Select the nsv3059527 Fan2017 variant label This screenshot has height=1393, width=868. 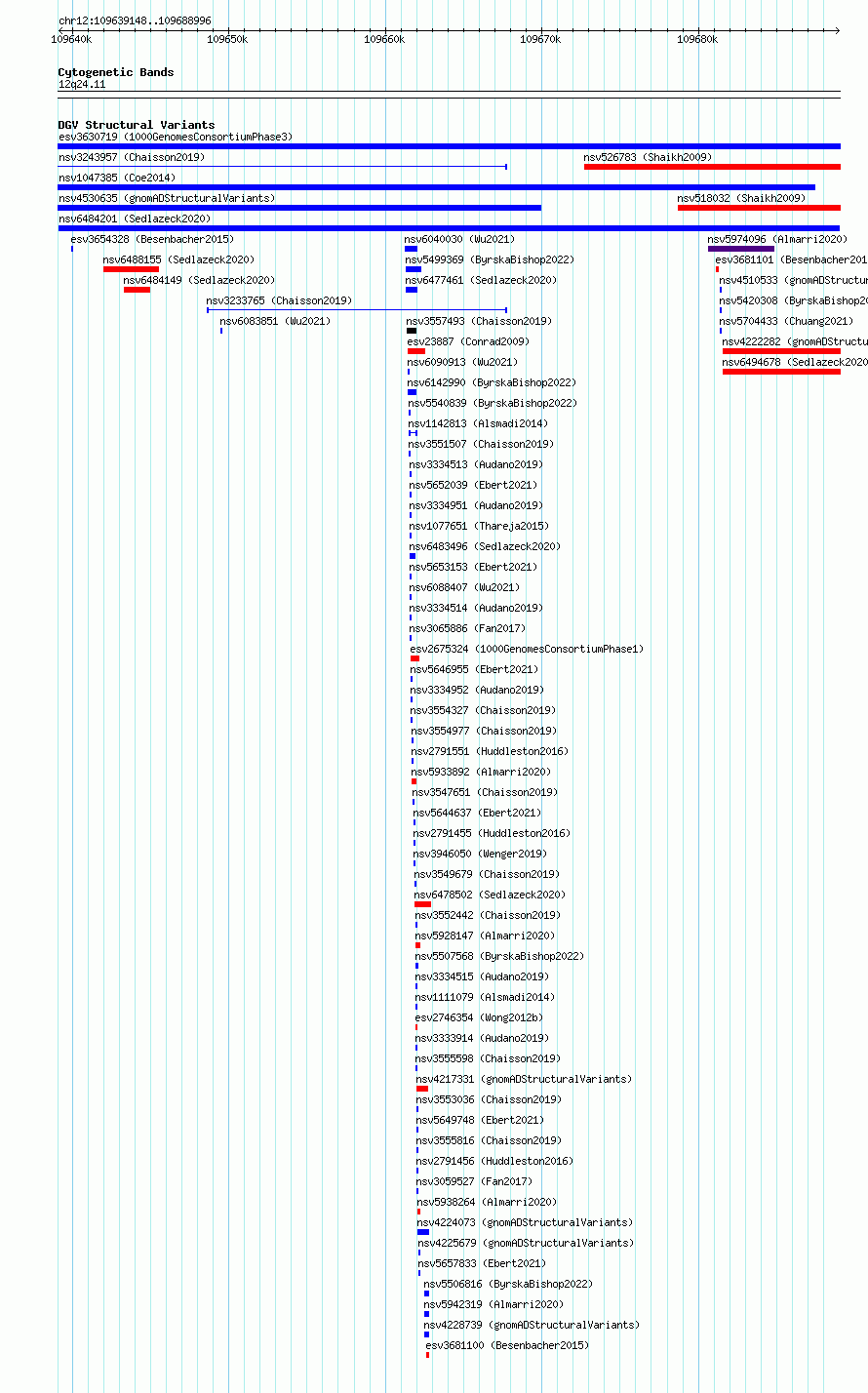pyautogui.click(x=475, y=1181)
